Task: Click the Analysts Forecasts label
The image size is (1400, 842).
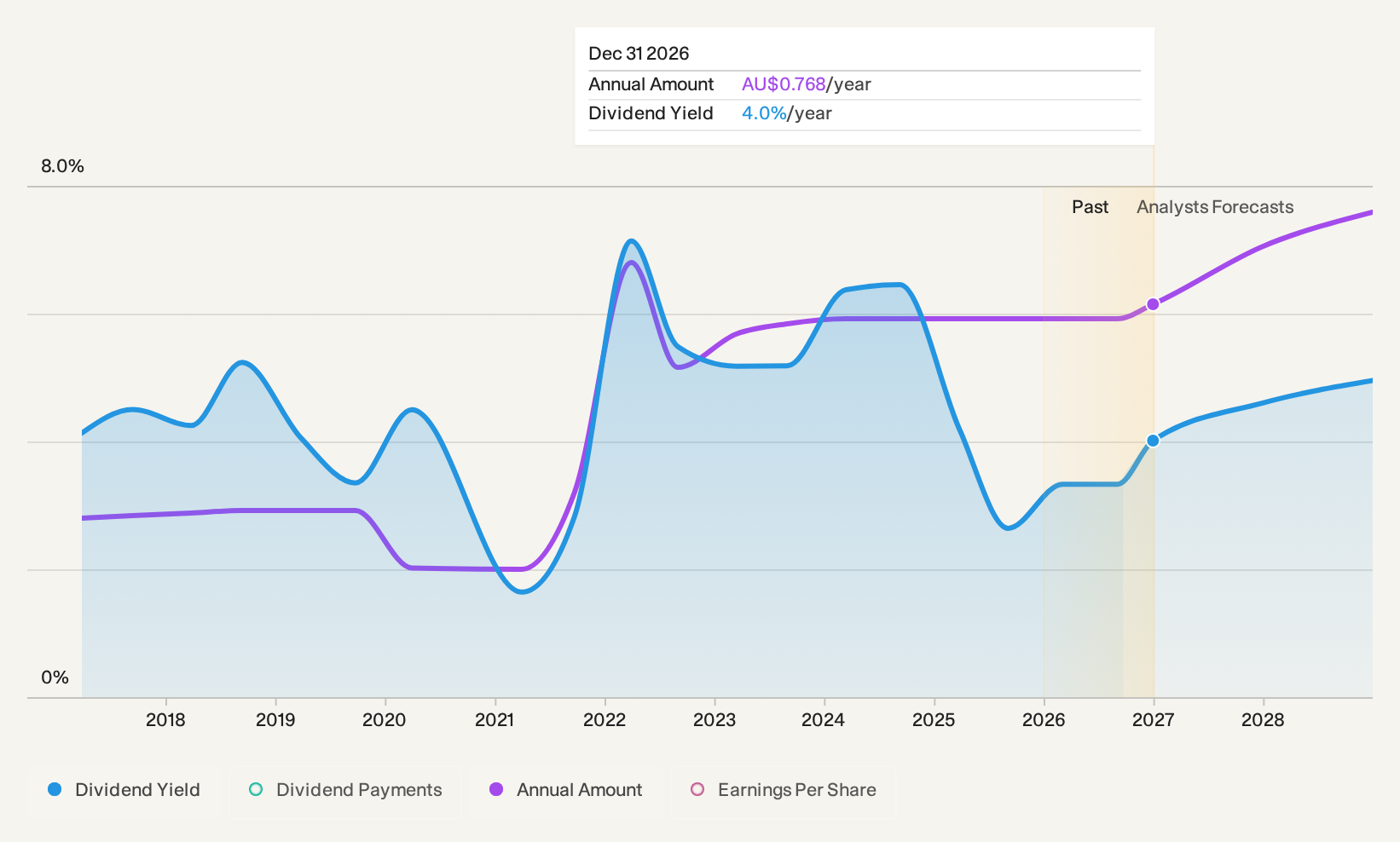Action: tap(1215, 207)
